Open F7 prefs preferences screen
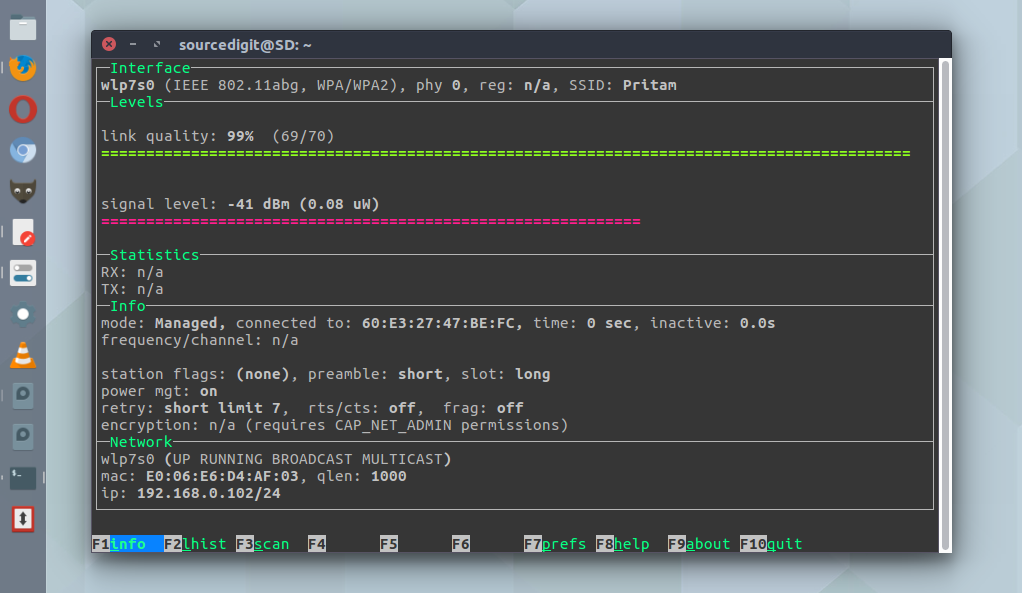The height and width of the screenshot is (593, 1022). click(x=555, y=544)
